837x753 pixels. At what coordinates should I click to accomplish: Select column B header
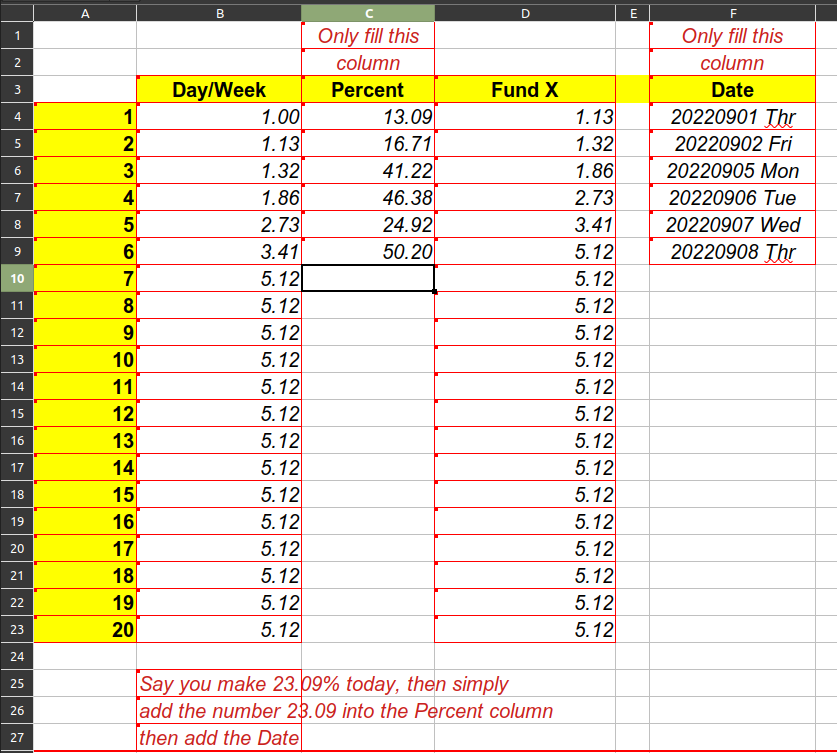(x=219, y=13)
